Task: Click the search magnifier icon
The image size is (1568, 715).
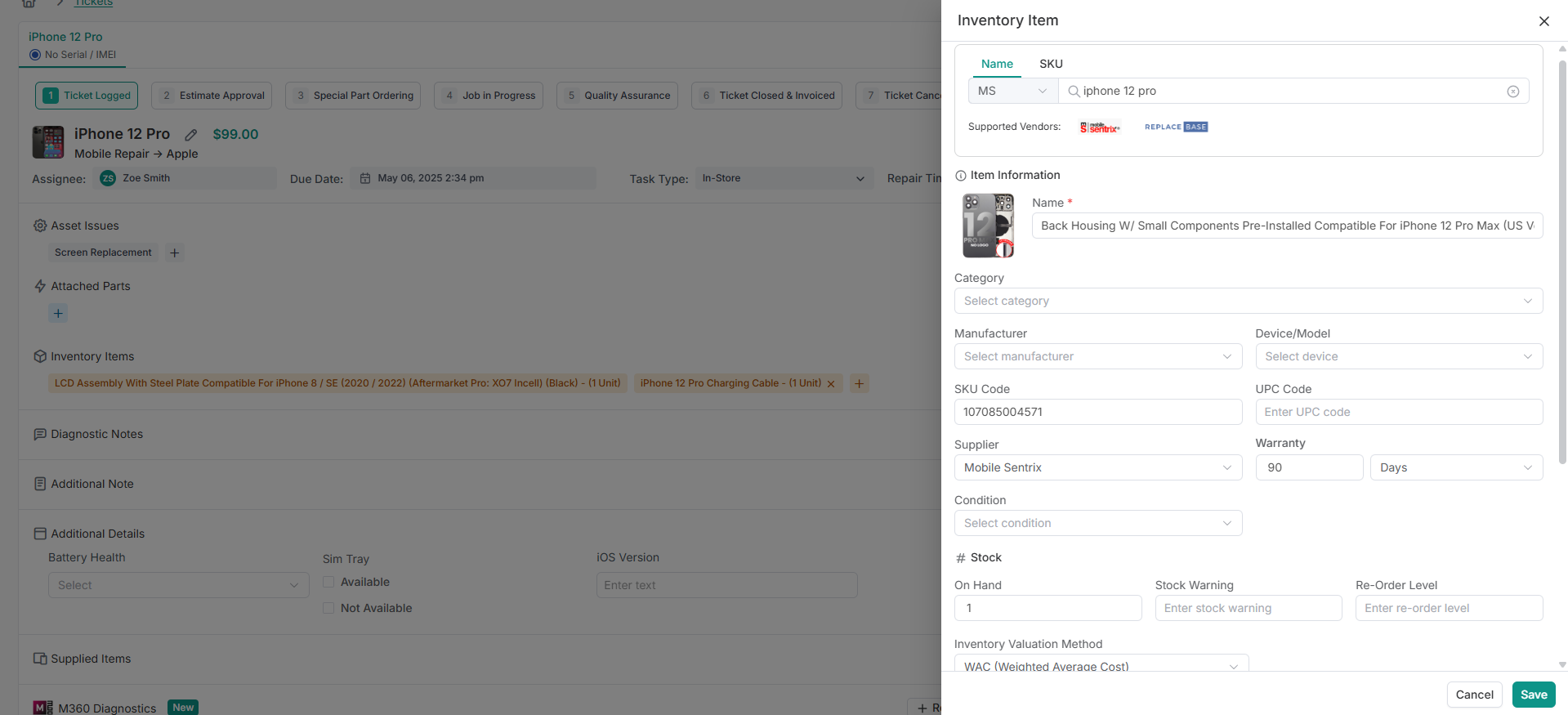Action: tap(1074, 92)
